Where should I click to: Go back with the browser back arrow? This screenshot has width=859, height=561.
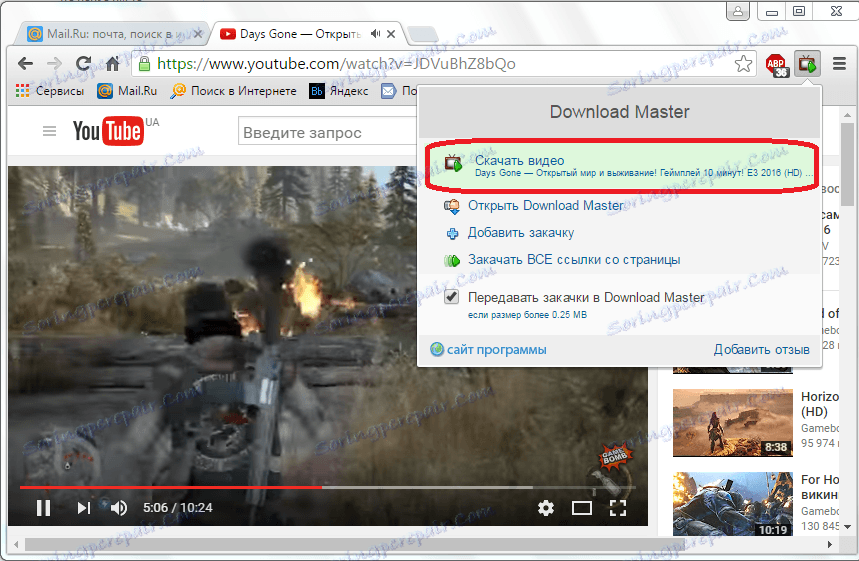25,64
